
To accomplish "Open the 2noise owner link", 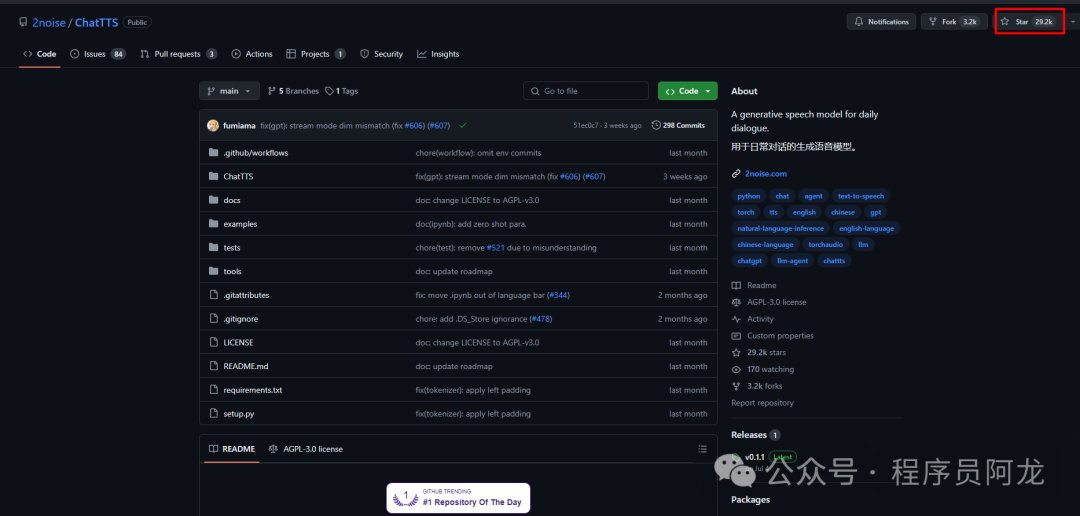I will (x=49, y=22).
